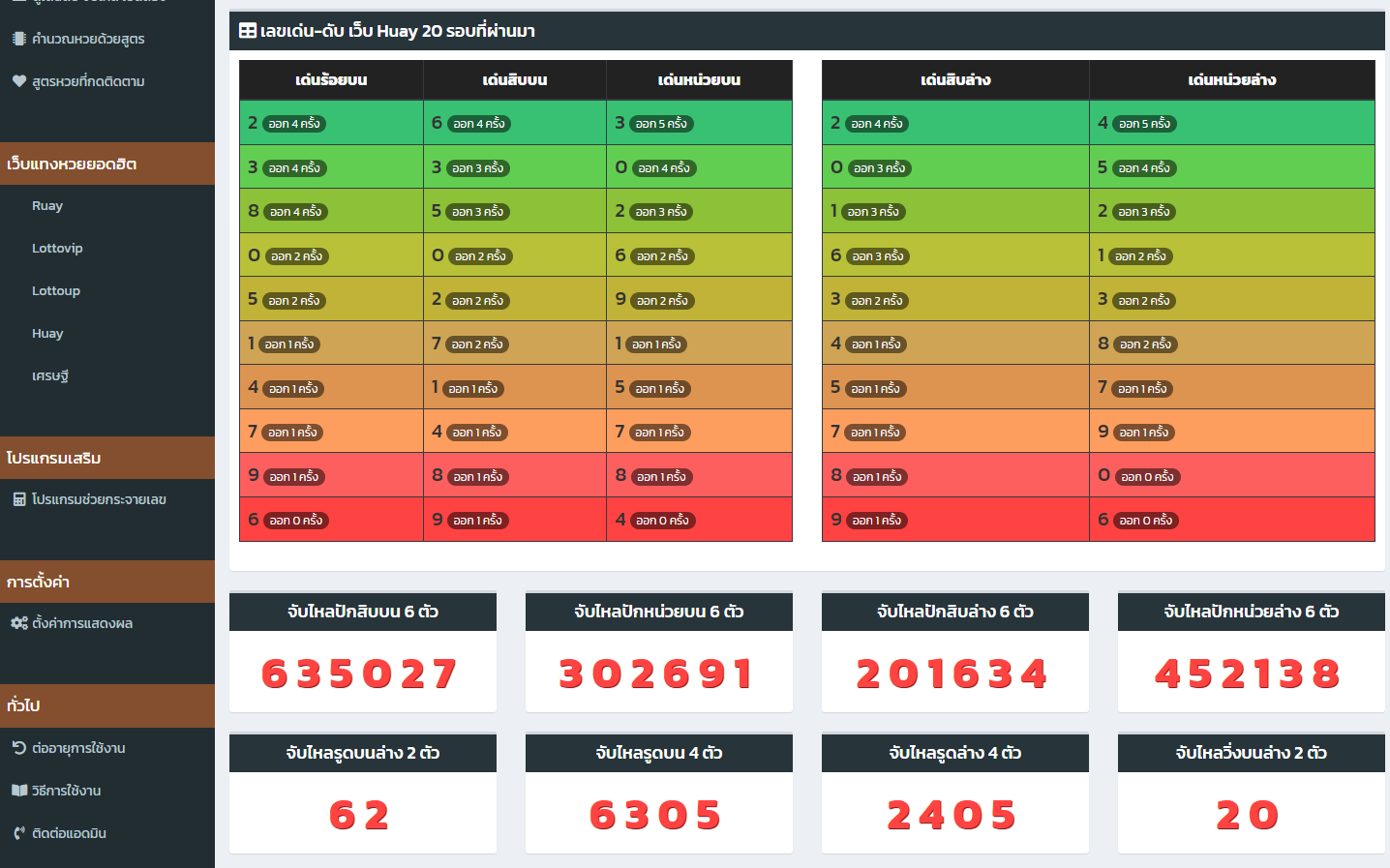This screenshot has width=1390, height=868.
Task: Open the Ruay lottery site link
Action: (x=47, y=205)
